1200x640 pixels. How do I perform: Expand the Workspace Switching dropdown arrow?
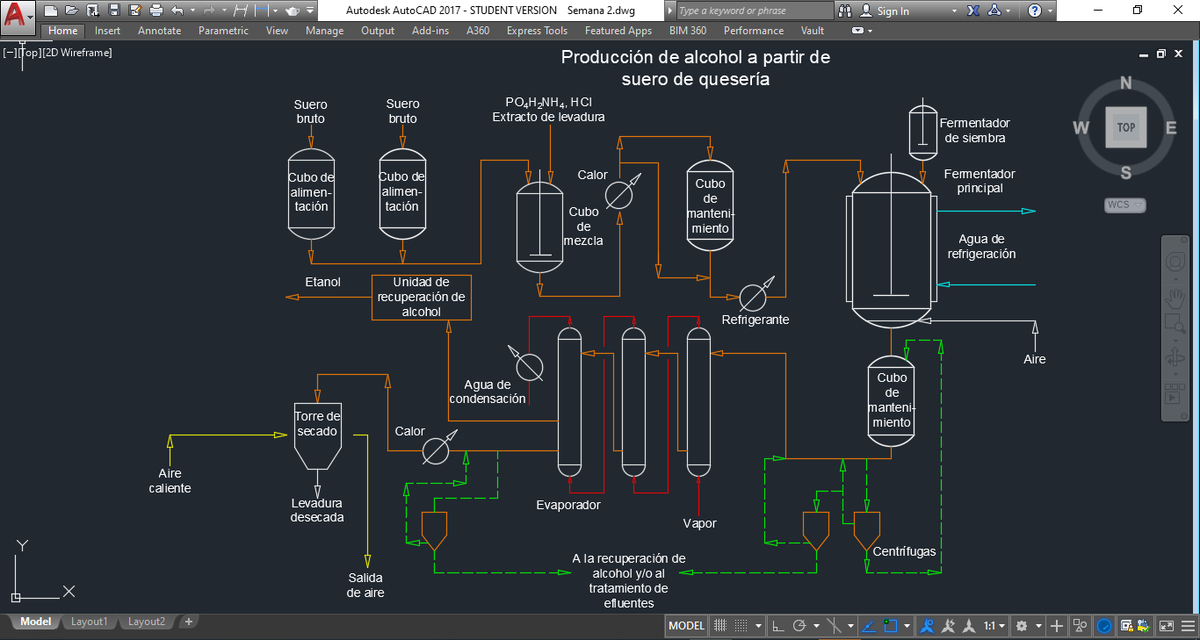1039,625
